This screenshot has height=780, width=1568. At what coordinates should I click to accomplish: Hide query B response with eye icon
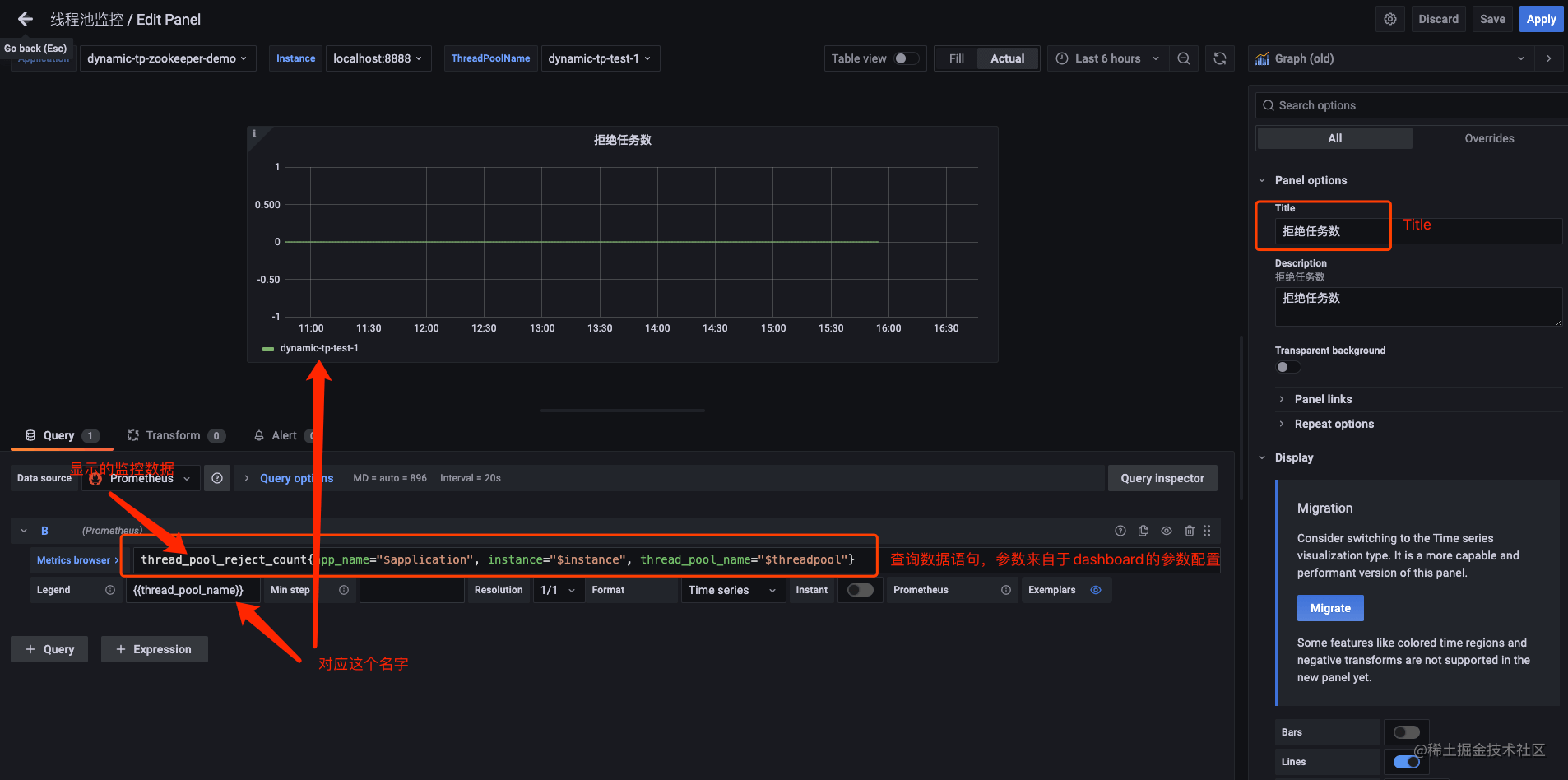click(1167, 531)
